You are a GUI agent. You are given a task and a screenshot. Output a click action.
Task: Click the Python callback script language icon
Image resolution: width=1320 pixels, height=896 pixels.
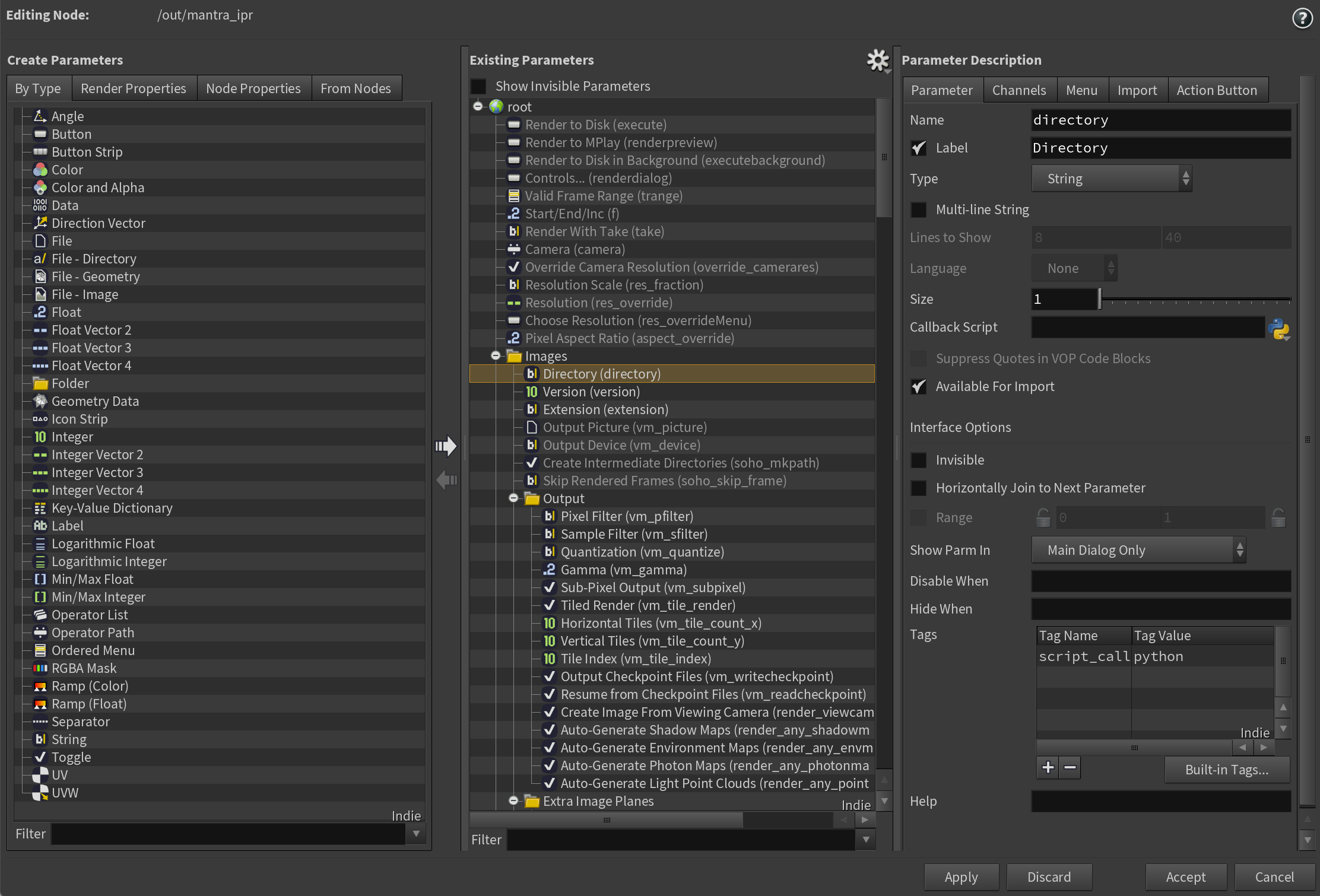(x=1278, y=328)
